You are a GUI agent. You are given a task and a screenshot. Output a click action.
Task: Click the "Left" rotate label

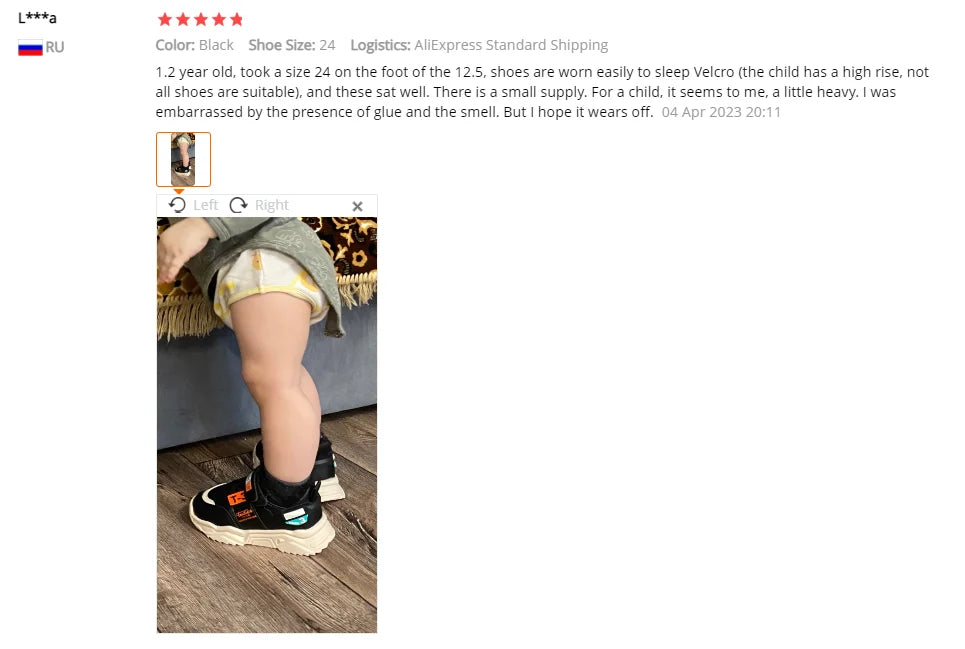[x=206, y=205]
